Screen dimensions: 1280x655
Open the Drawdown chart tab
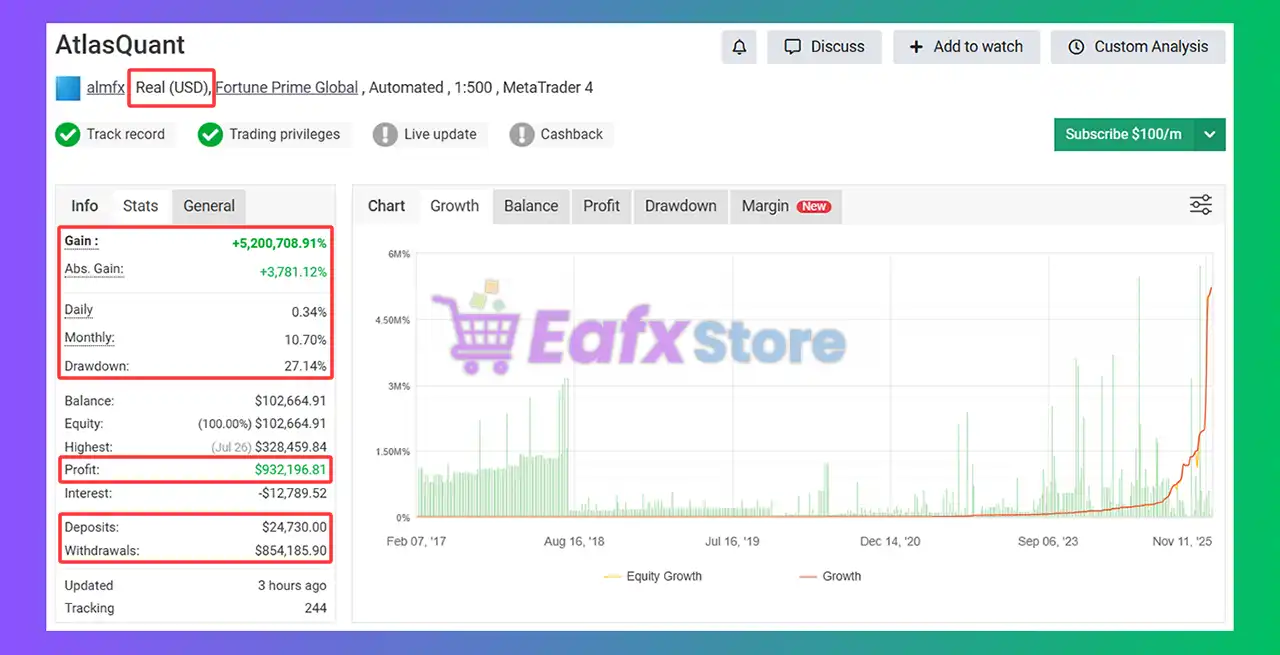[x=680, y=206]
